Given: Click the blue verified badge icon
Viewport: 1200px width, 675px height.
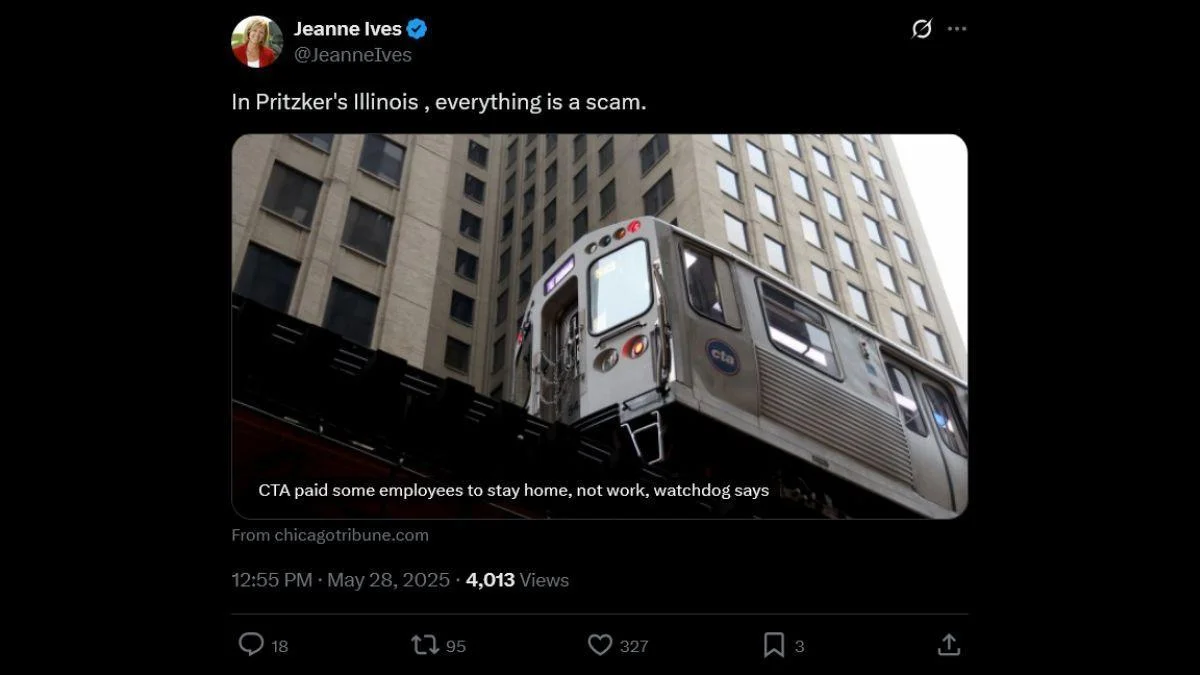Looking at the screenshot, I should point(417,29).
